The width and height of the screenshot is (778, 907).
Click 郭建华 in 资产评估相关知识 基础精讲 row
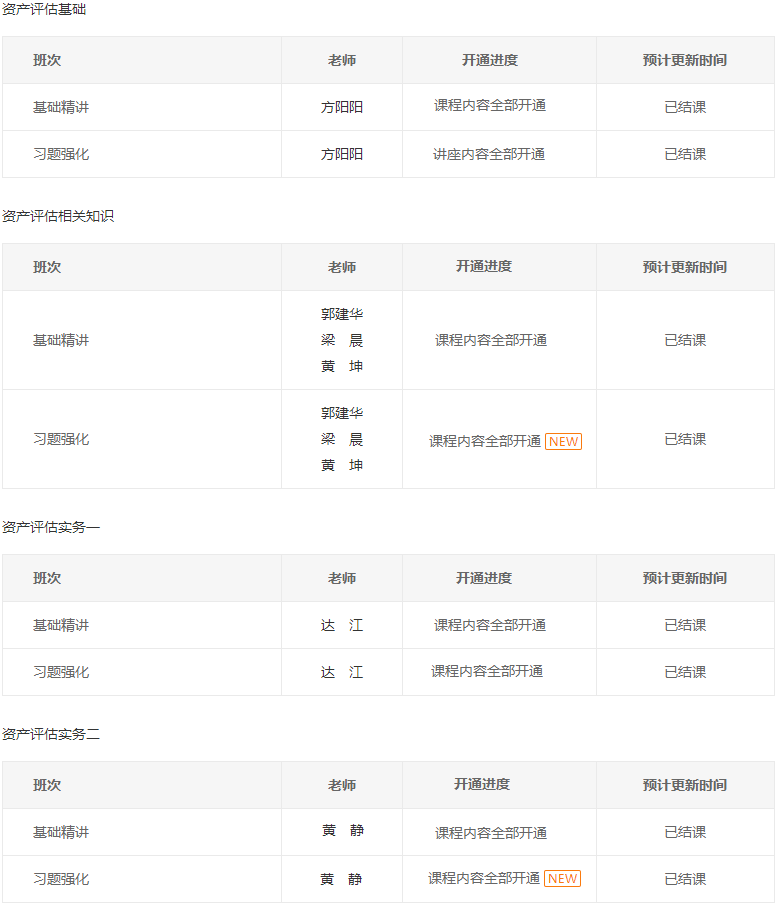click(x=342, y=314)
